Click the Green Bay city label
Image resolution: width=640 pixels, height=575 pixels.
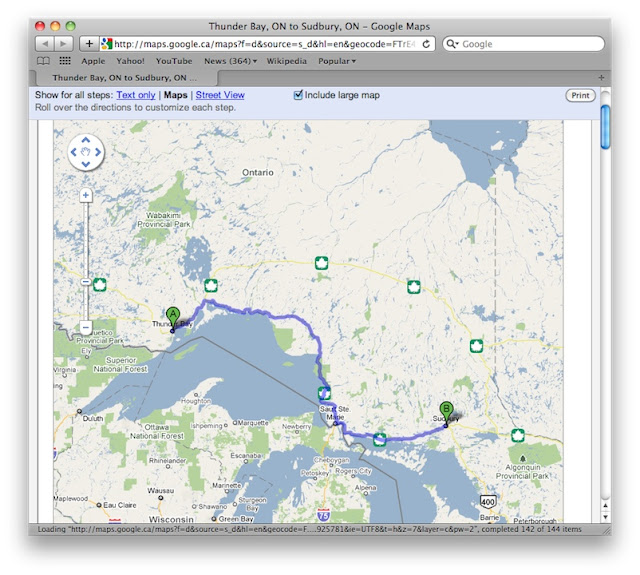236,519
